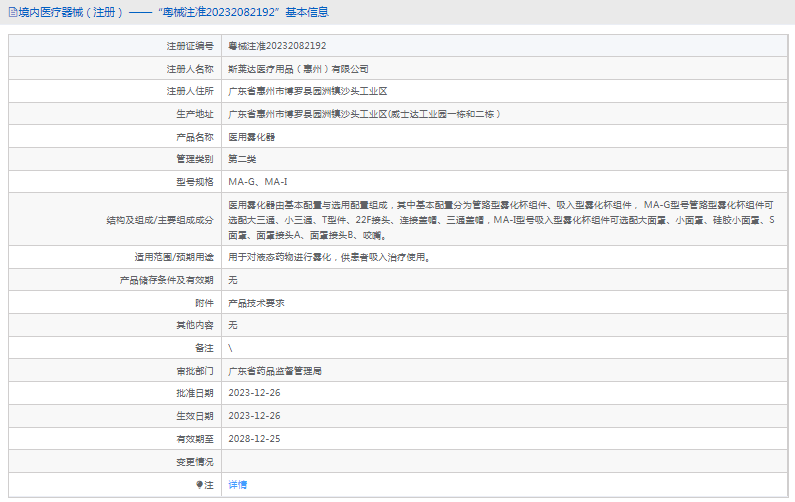Open the 详情 link in the 注 row
Image resolution: width=795 pixels, height=502 pixels.
237,485
